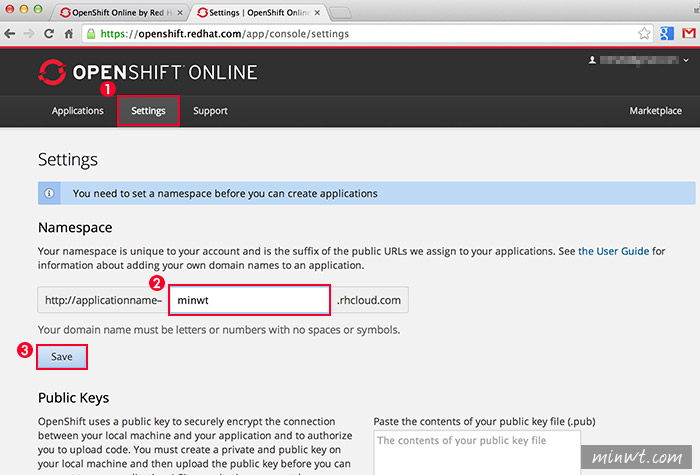Click the blurred account username

point(639,60)
